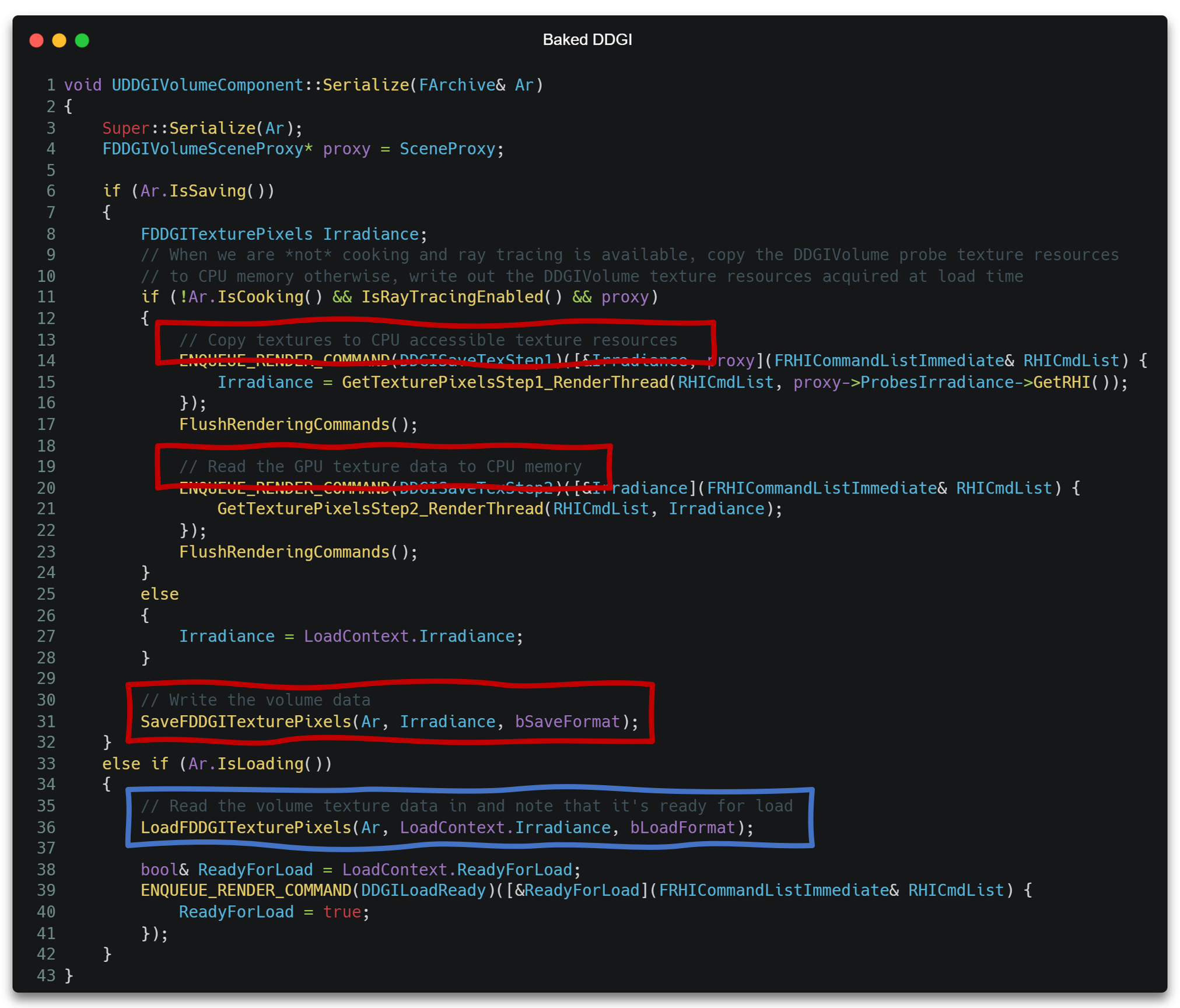Click the green maximize window button
Viewport: 1180px width, 1008px height.
(82, 40)
